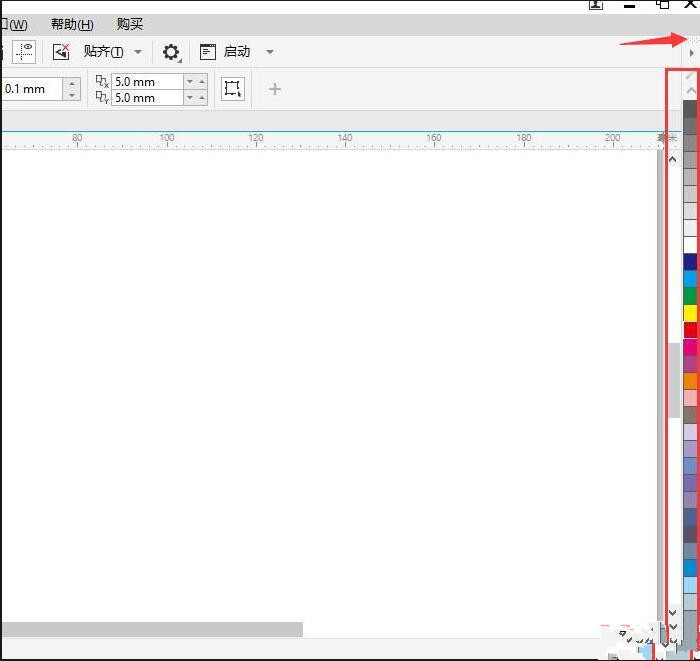Click the 贴齐(T) snap label
The image size is (700, 661).
103,52
